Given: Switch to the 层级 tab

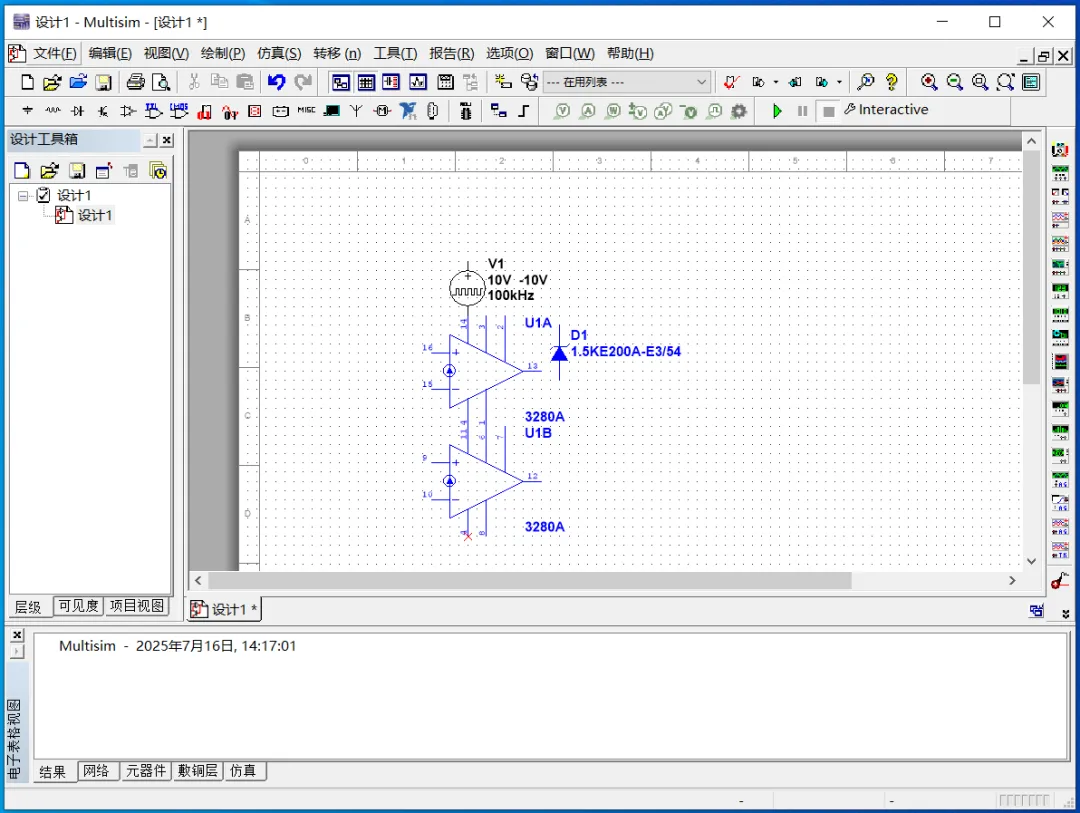Looking at the screenshot, I should tap(28, 606).
